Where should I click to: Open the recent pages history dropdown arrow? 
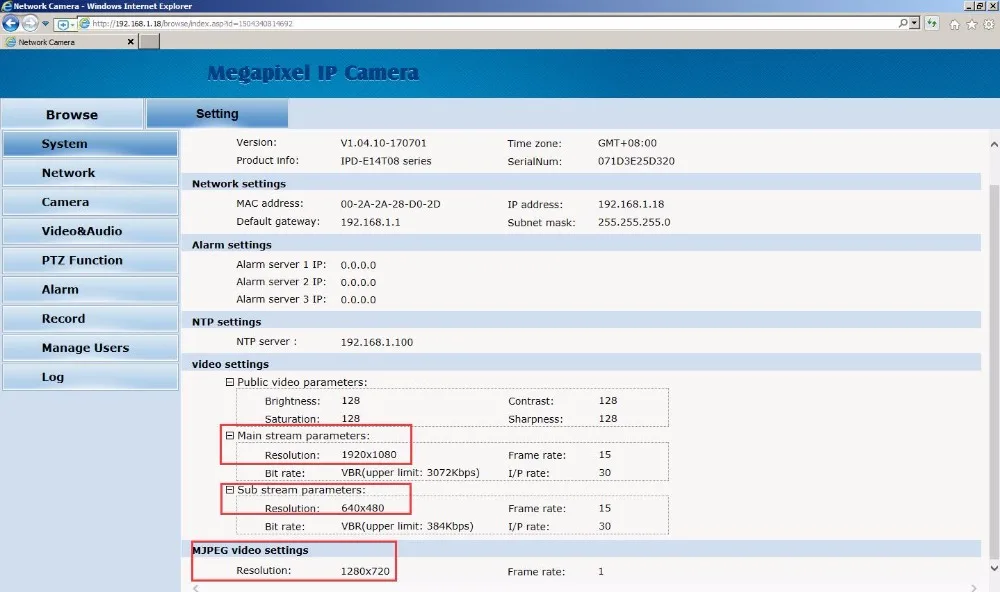pos(45,24)
